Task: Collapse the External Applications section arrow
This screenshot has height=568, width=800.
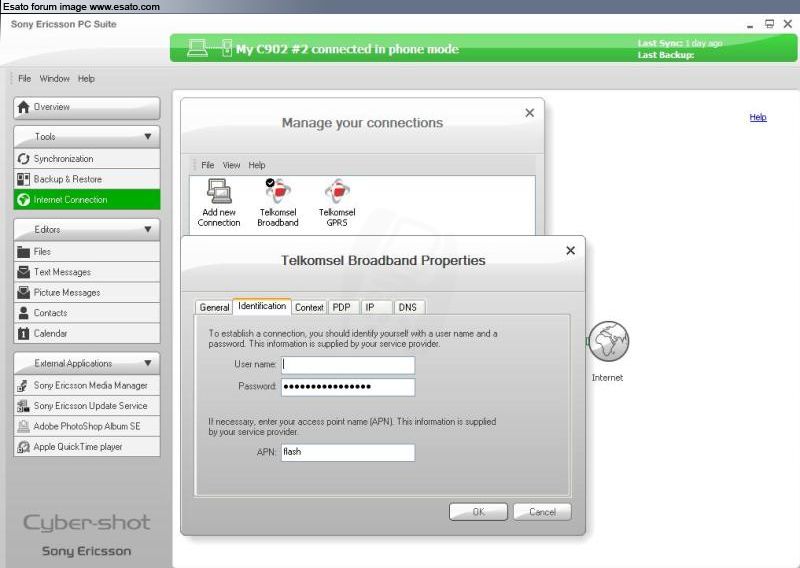Action: click(147, 363)
